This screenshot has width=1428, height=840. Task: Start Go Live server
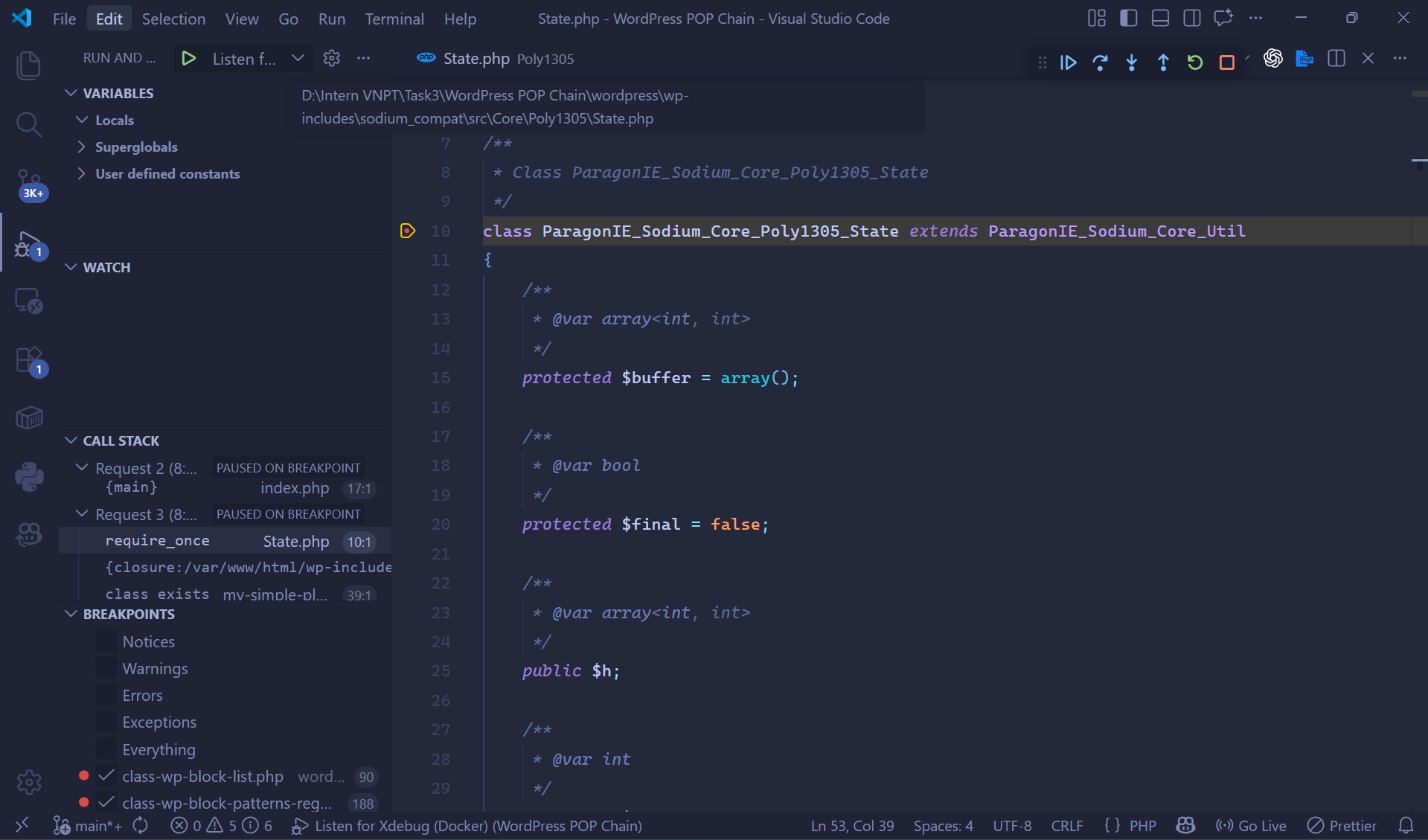[1251, 826]
